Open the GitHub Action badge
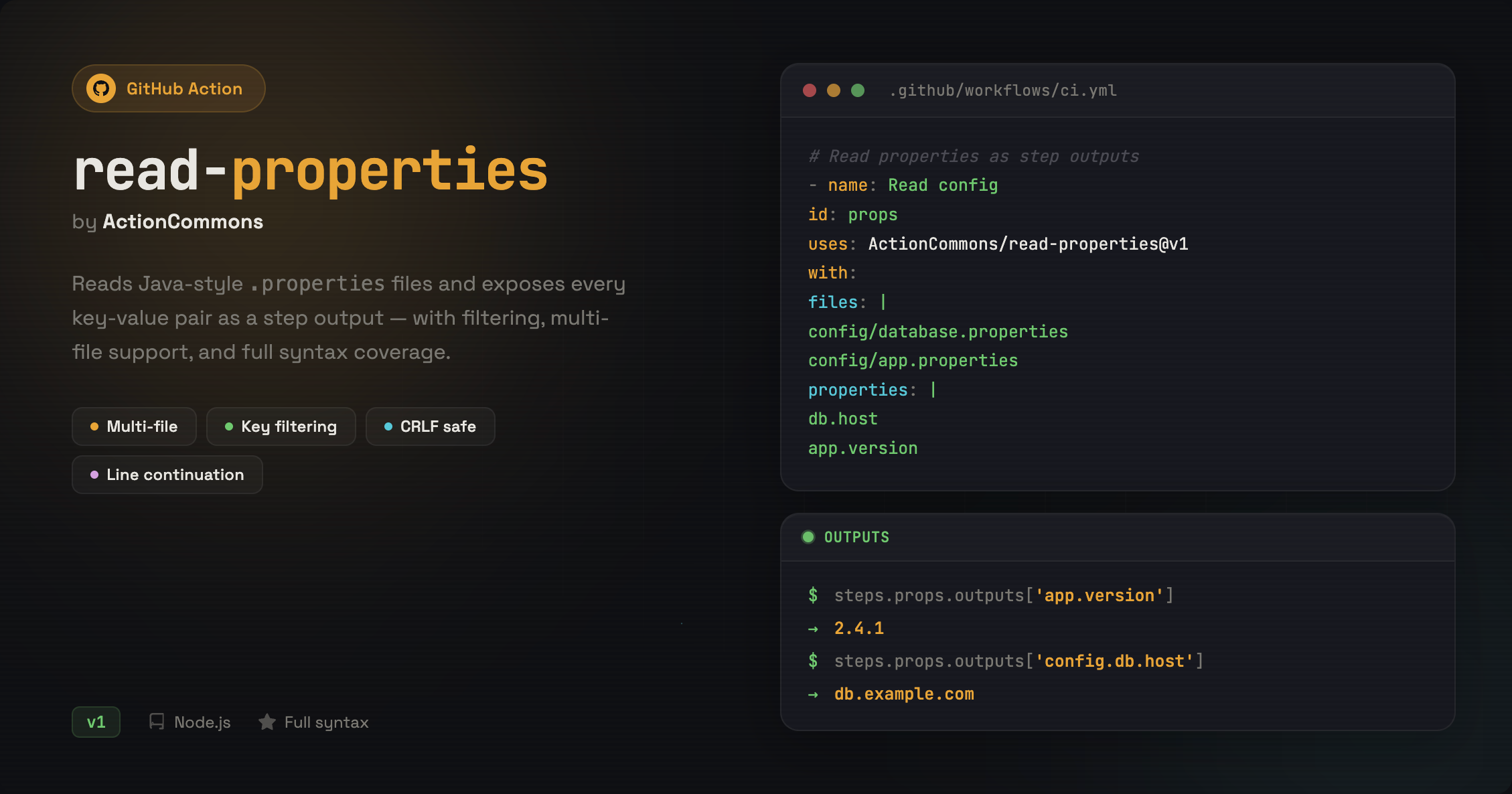1512x794 pixels. pyautogui.click(x=168, y=88)
